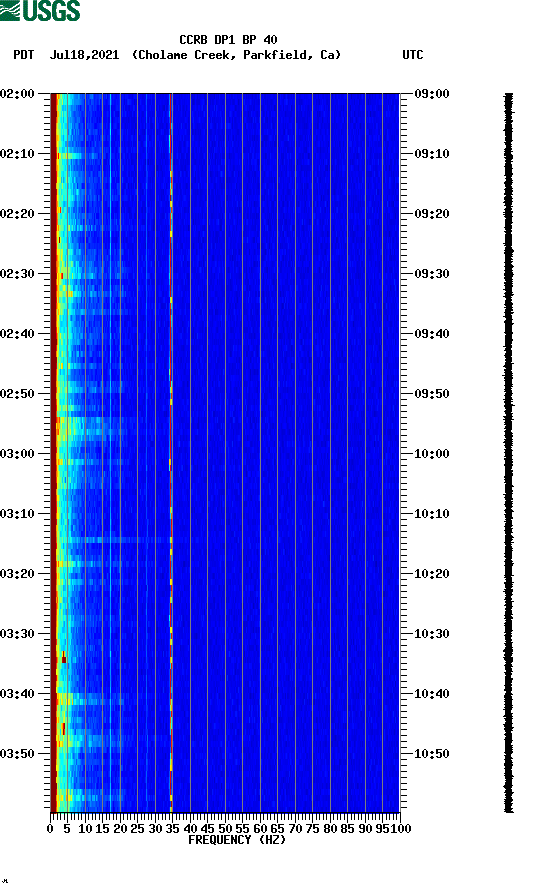Click the 09:40 UTC time label
The height and width of the screenshot is (892, 552).
click(432, 334)
